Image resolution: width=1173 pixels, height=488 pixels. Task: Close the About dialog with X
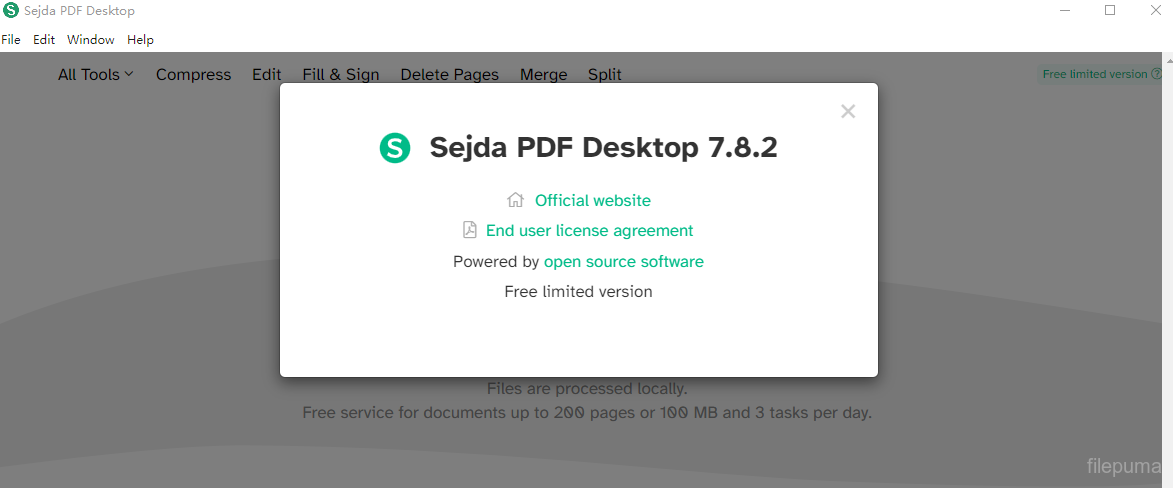pos(848,112)
